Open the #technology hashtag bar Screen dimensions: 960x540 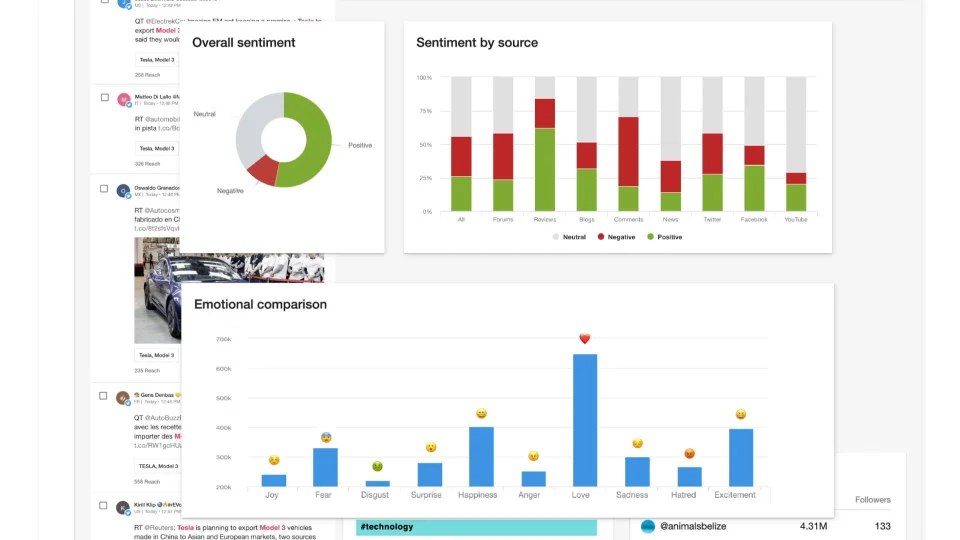coord(476,527)
